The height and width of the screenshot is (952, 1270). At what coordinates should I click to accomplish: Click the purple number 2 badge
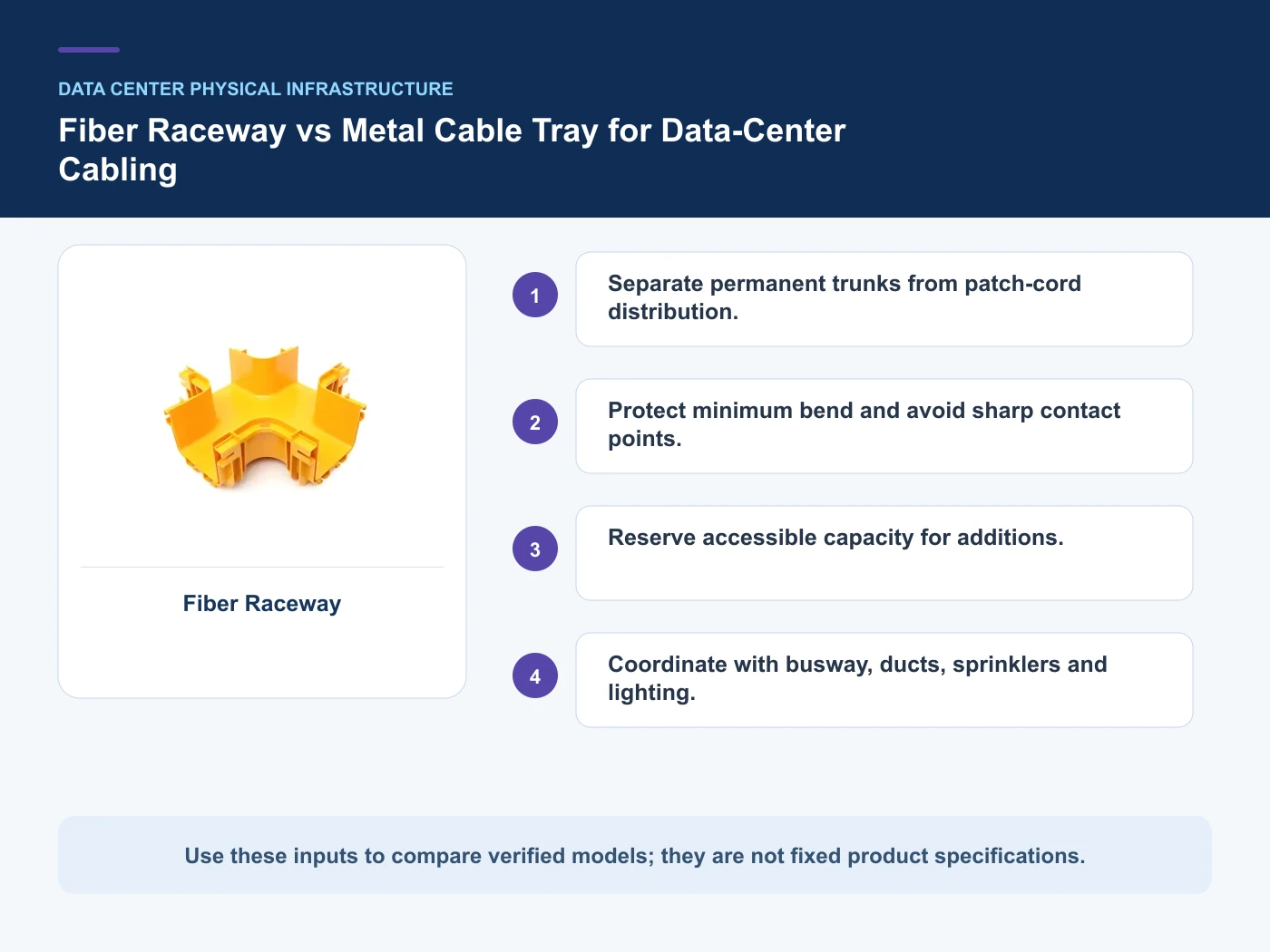coord(535,422)
